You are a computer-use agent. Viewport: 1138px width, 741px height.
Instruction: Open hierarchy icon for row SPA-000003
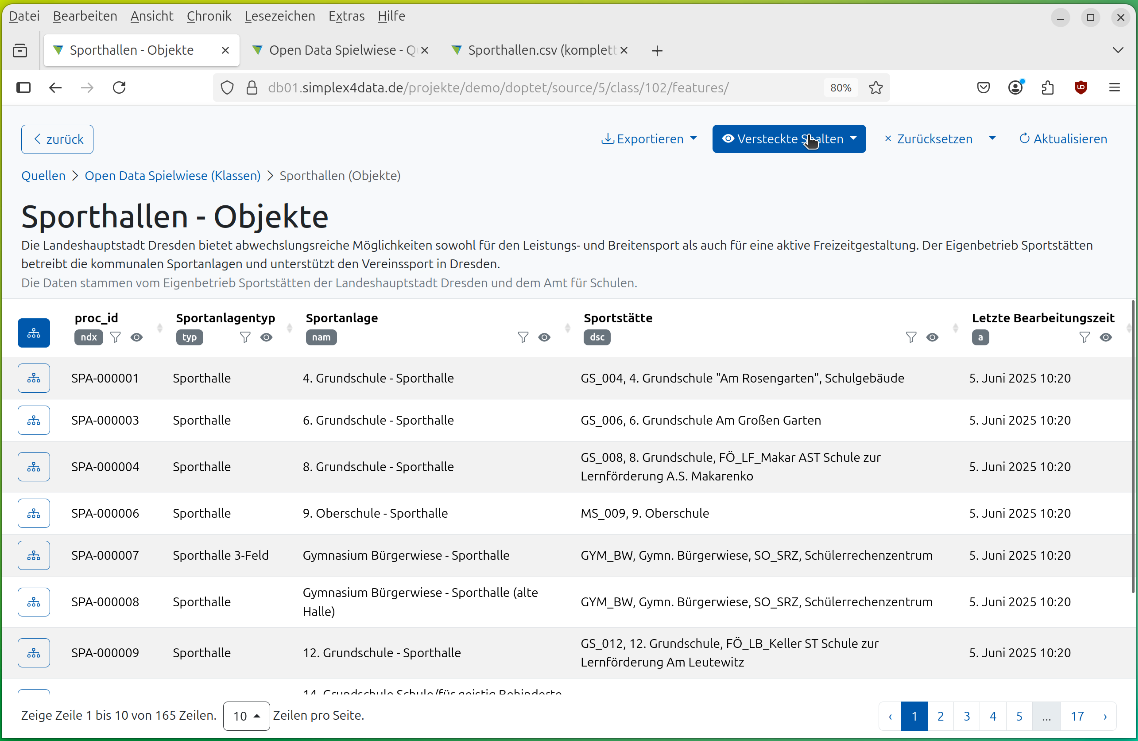click(33, 420)
